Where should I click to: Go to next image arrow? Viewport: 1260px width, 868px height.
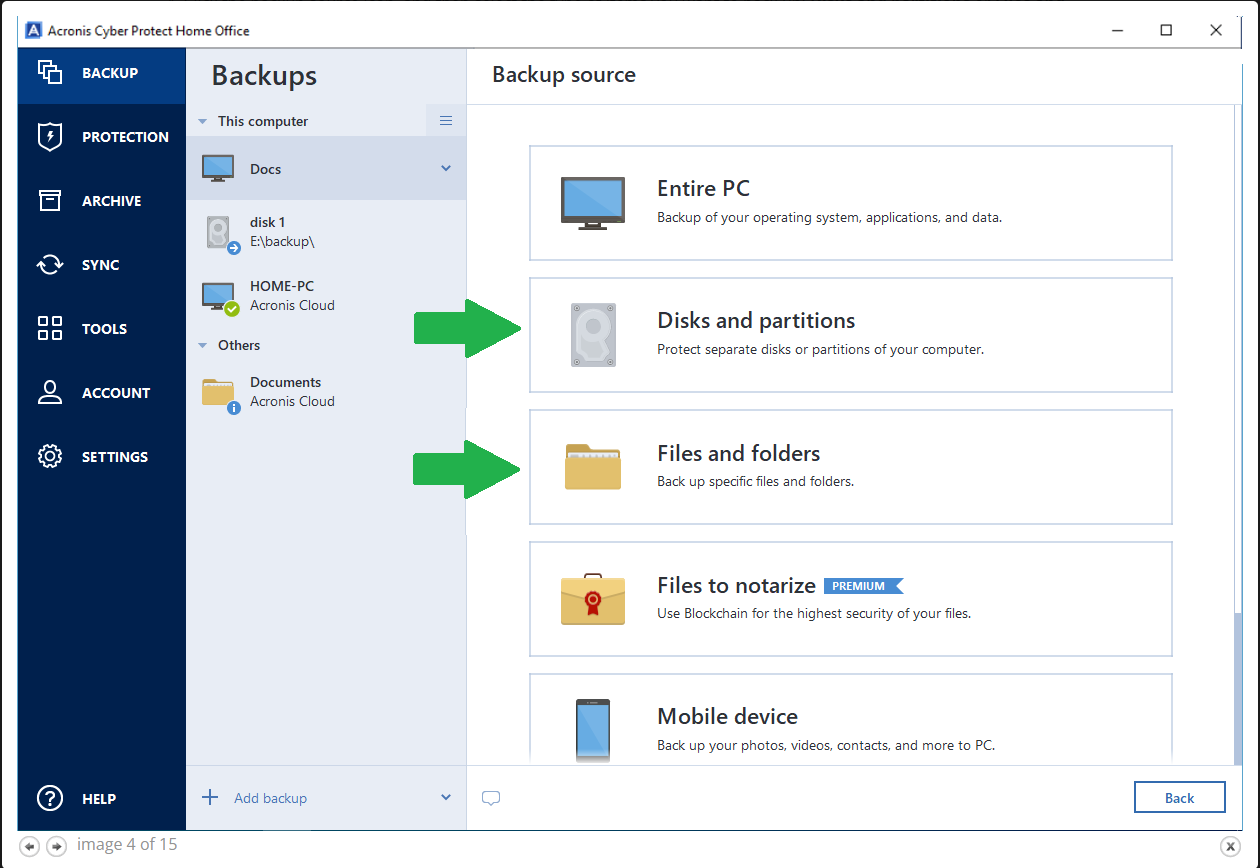(57, 845)
